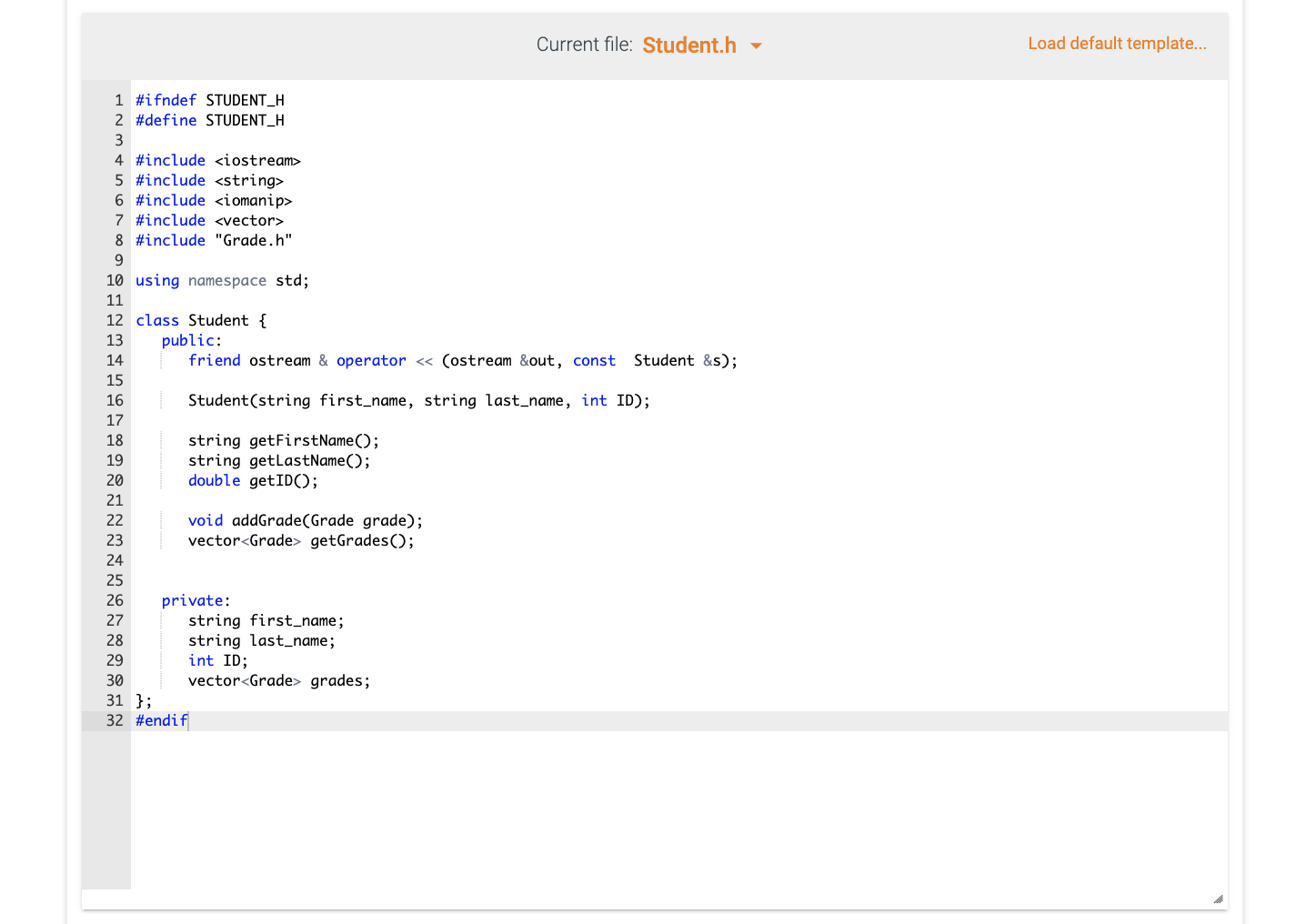Expand the current file selector chevron

coord(757,45)
